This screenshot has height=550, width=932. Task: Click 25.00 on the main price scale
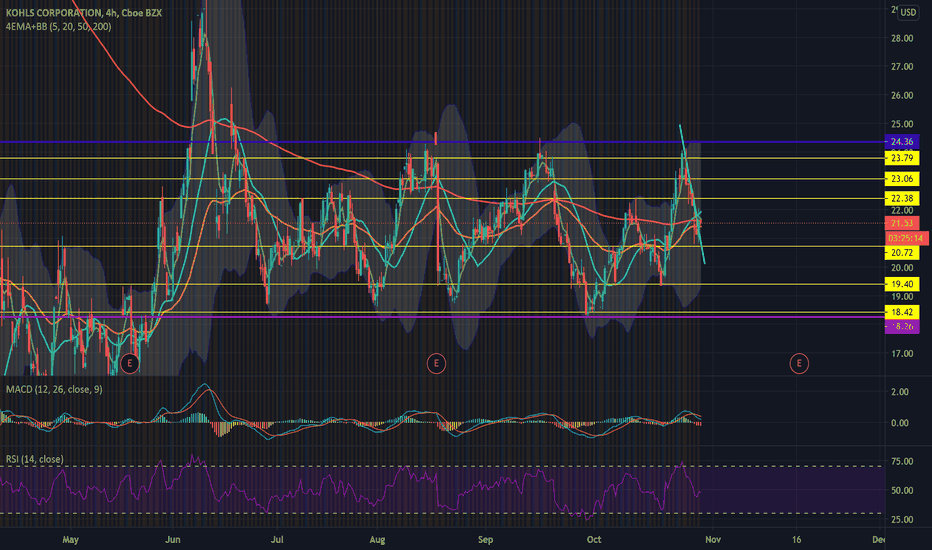point(902,124)
